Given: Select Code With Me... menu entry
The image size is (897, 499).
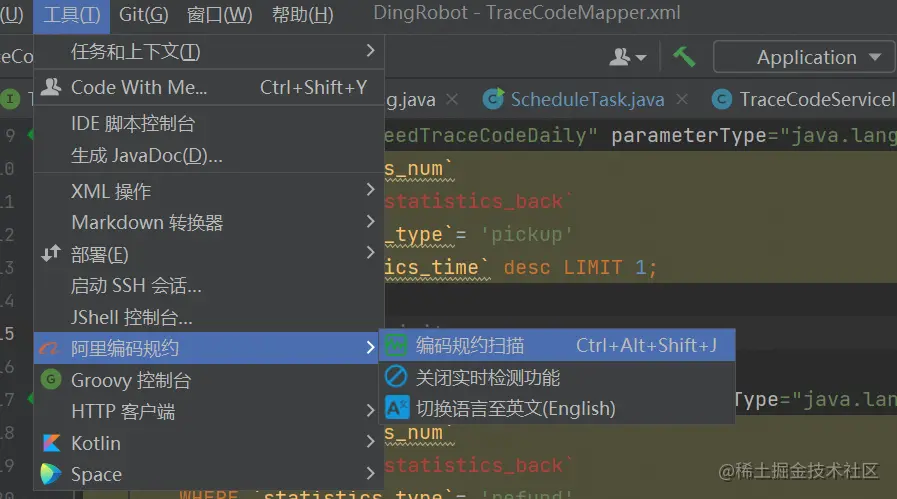Looking at the screenshot, I should [209, 87].
